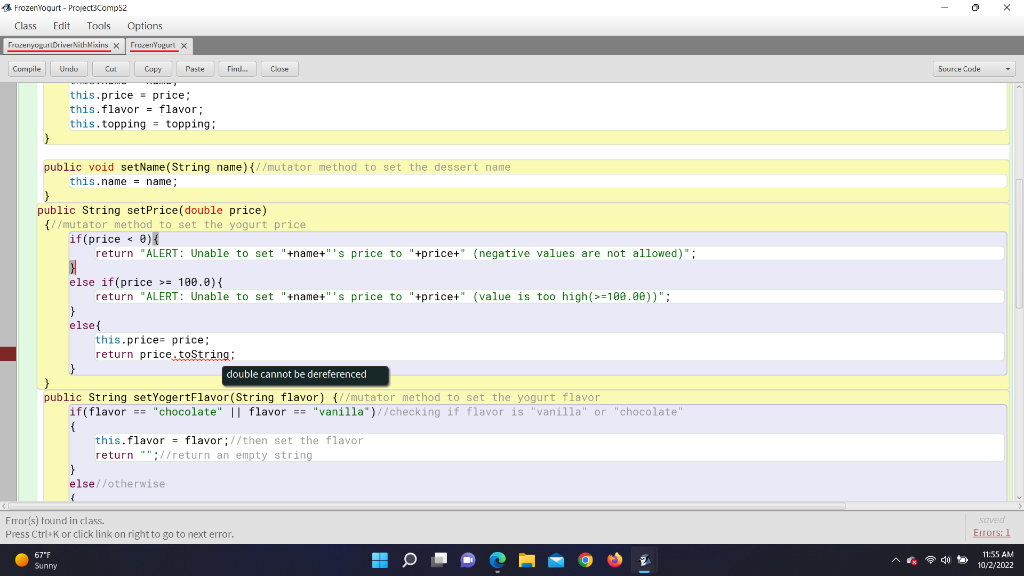
Task: Switch to FrozenyogurtDriverNithMixins tab
Action: click(x=59, y=46)
